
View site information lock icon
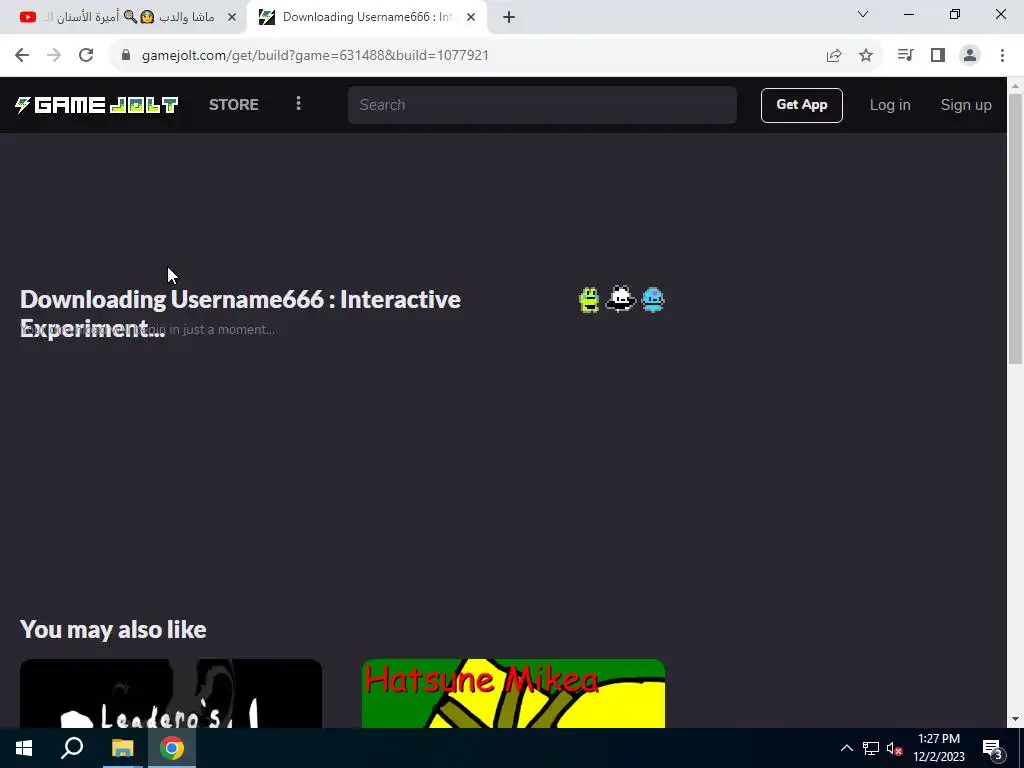126,55
